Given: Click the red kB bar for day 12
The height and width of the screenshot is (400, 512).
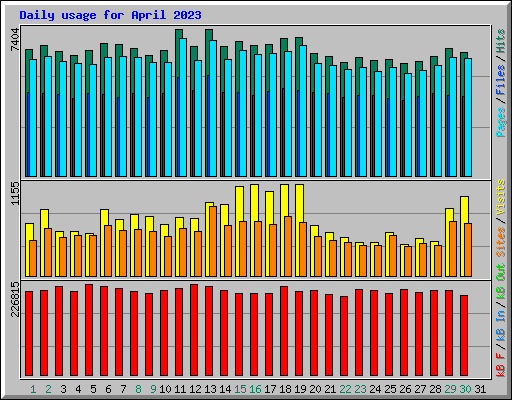Looking at the screenshot, I should tap(194, 330).
